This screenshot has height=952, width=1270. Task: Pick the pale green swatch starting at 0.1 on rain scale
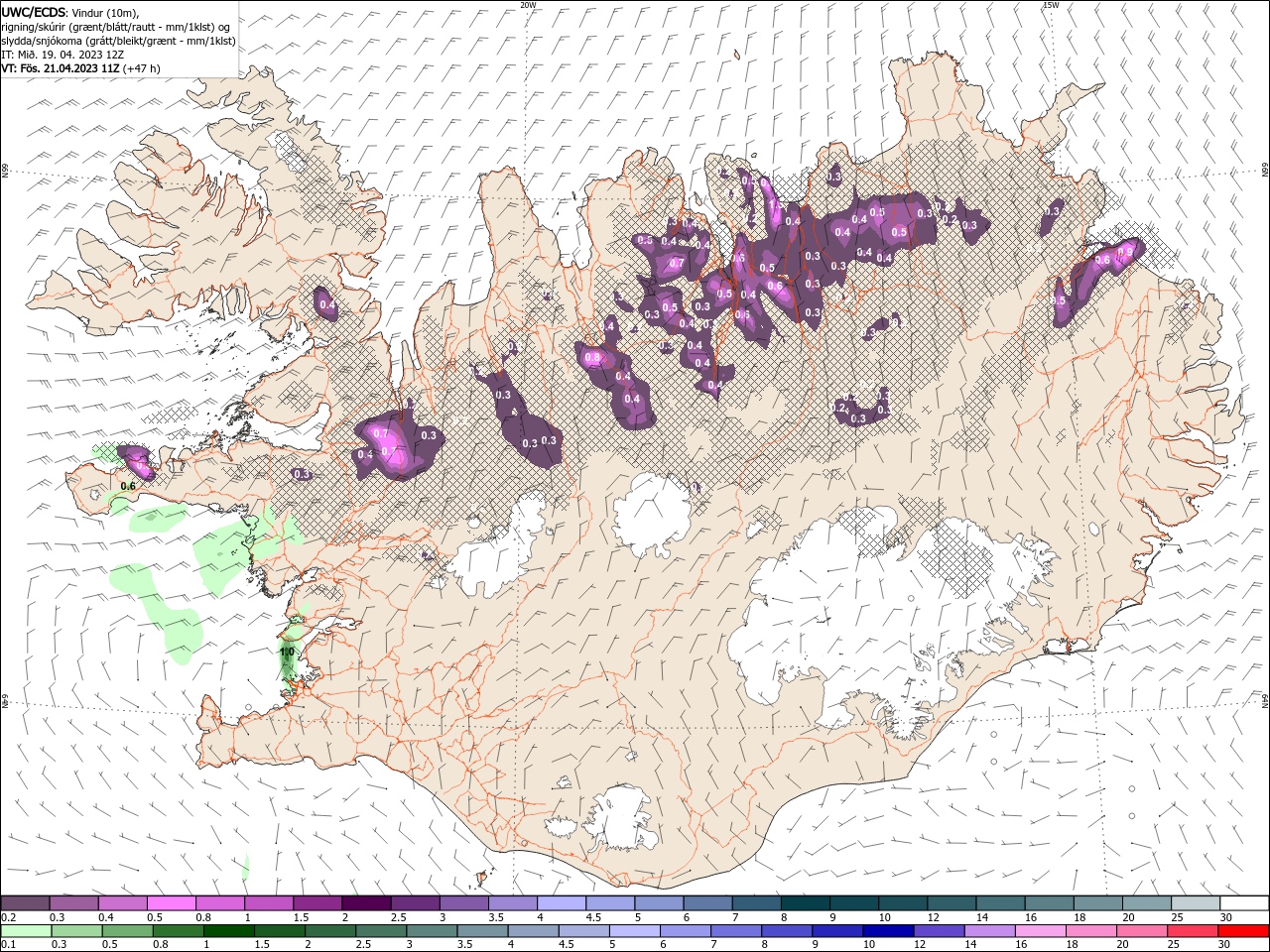coord(26,931)
